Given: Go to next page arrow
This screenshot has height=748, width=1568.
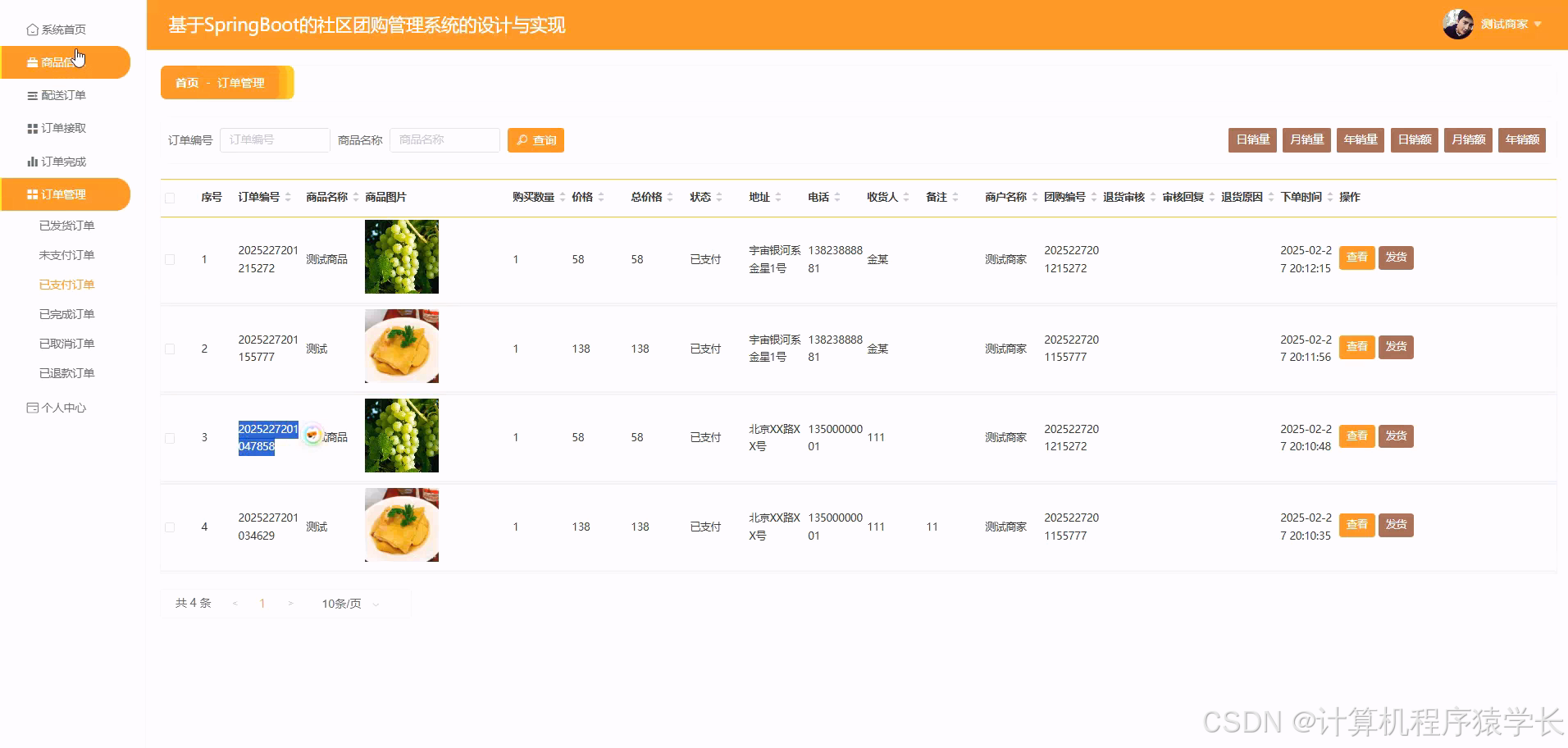Looking at the screenshot, I should (x=290, y=604).
